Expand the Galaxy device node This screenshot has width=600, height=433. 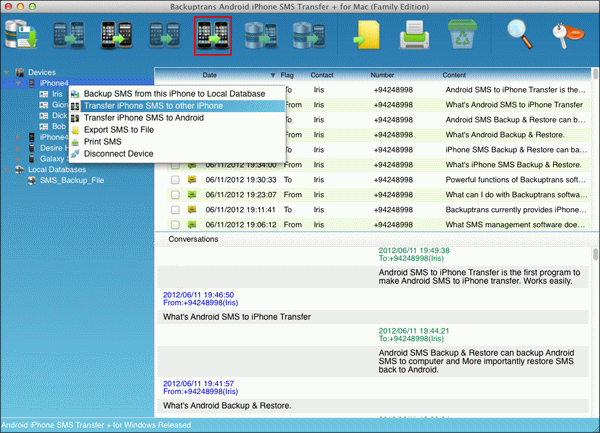(x=18, y=158)
